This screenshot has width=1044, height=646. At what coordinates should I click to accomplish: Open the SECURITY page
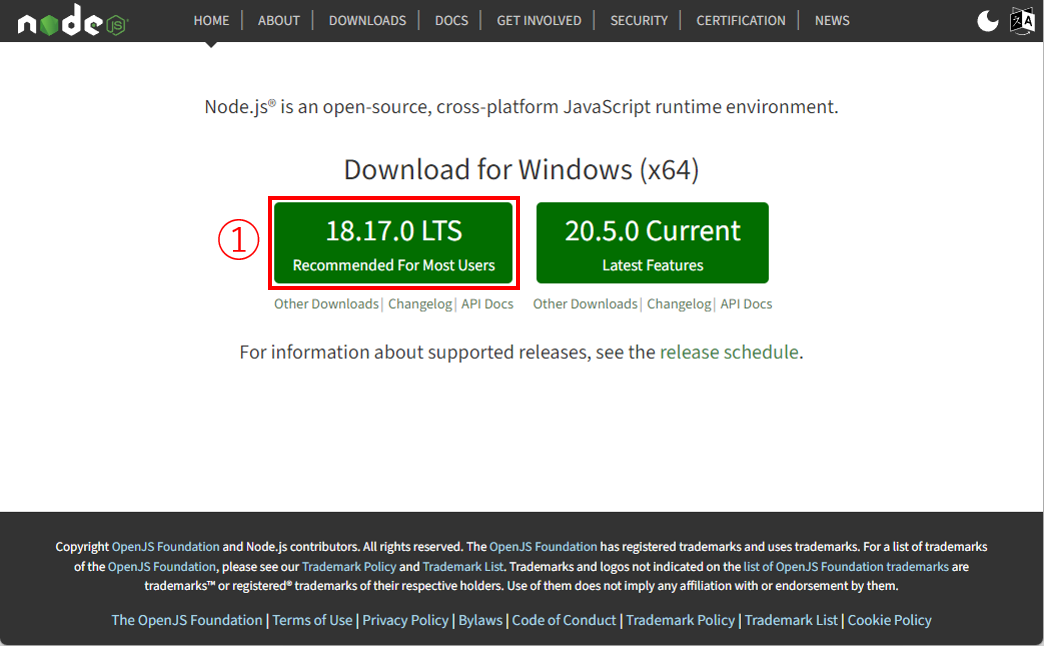pyautogui.click(x=638, y=20)
